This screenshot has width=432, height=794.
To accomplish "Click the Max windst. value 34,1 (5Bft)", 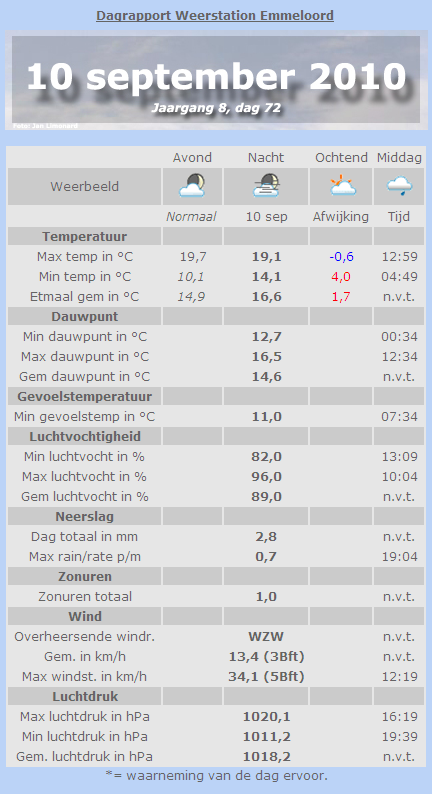I will click(x=266, y=677).
